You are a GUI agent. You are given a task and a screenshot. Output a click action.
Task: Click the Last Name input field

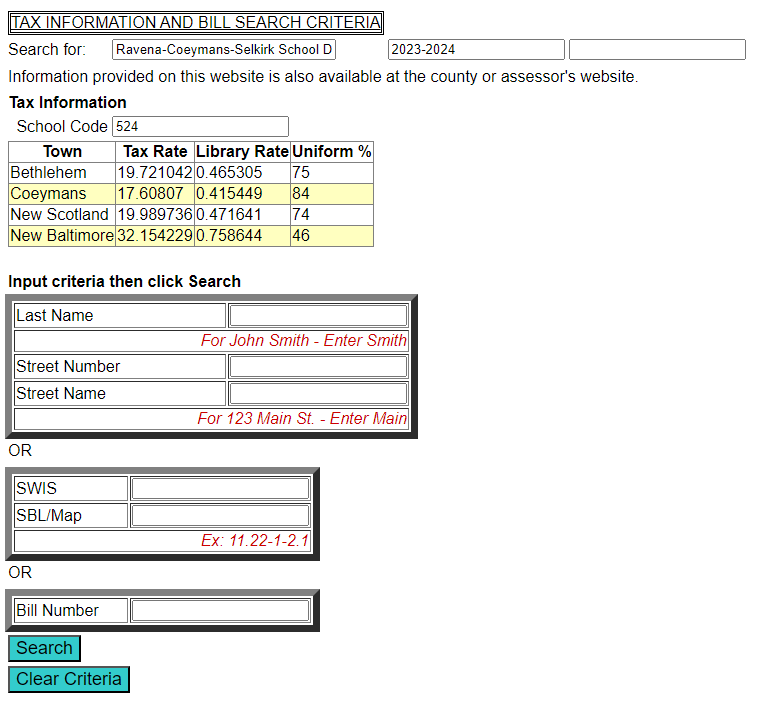[x=318, y=316]
